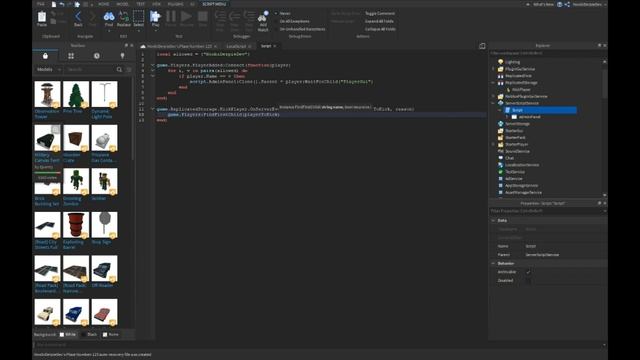Click the Toggle Comment action
640x360 pixels.
click(x=380, y=13)
